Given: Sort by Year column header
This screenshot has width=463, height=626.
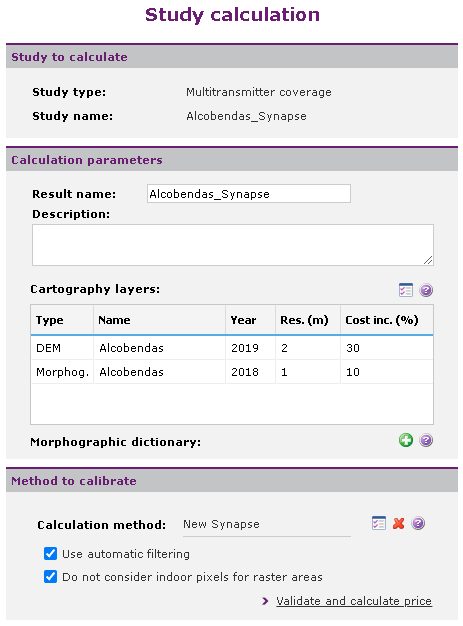Looking at the screenshot, I should pyautogui.click(x=250, y=320).
